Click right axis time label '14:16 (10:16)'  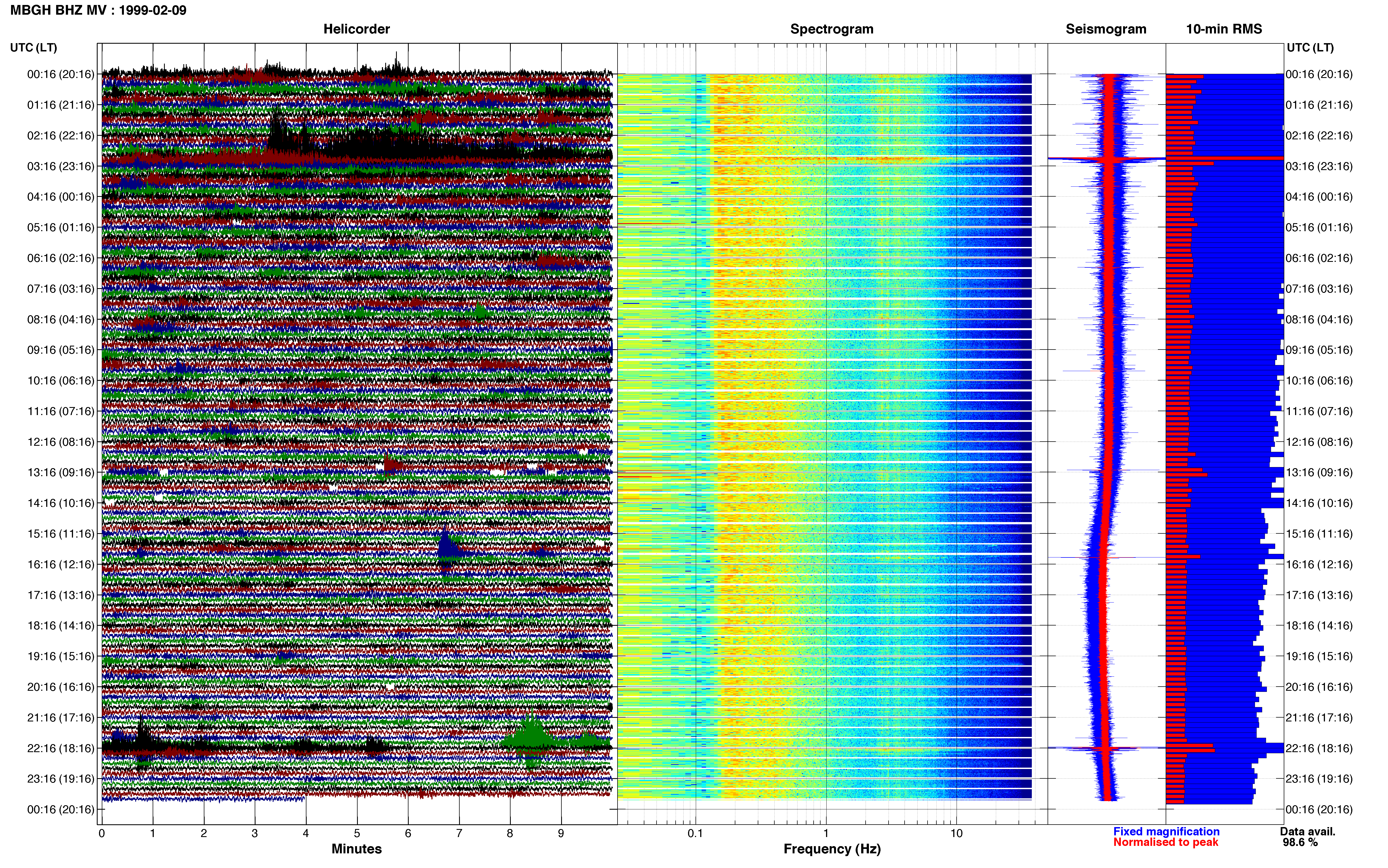pyautogui.click(x=1319, y=504)
